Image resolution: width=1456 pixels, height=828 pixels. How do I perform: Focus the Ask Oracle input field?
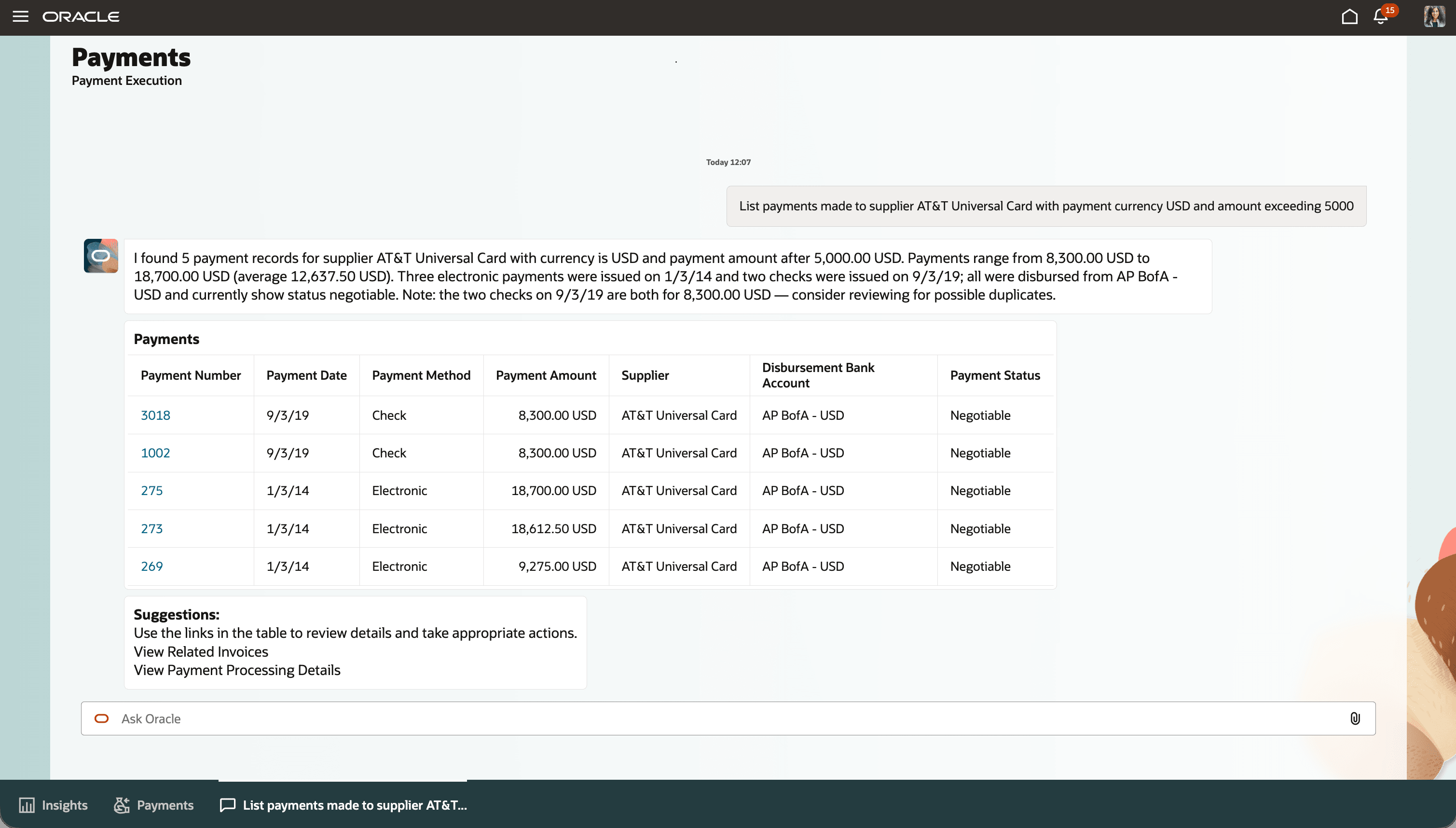tap(728, 718)
